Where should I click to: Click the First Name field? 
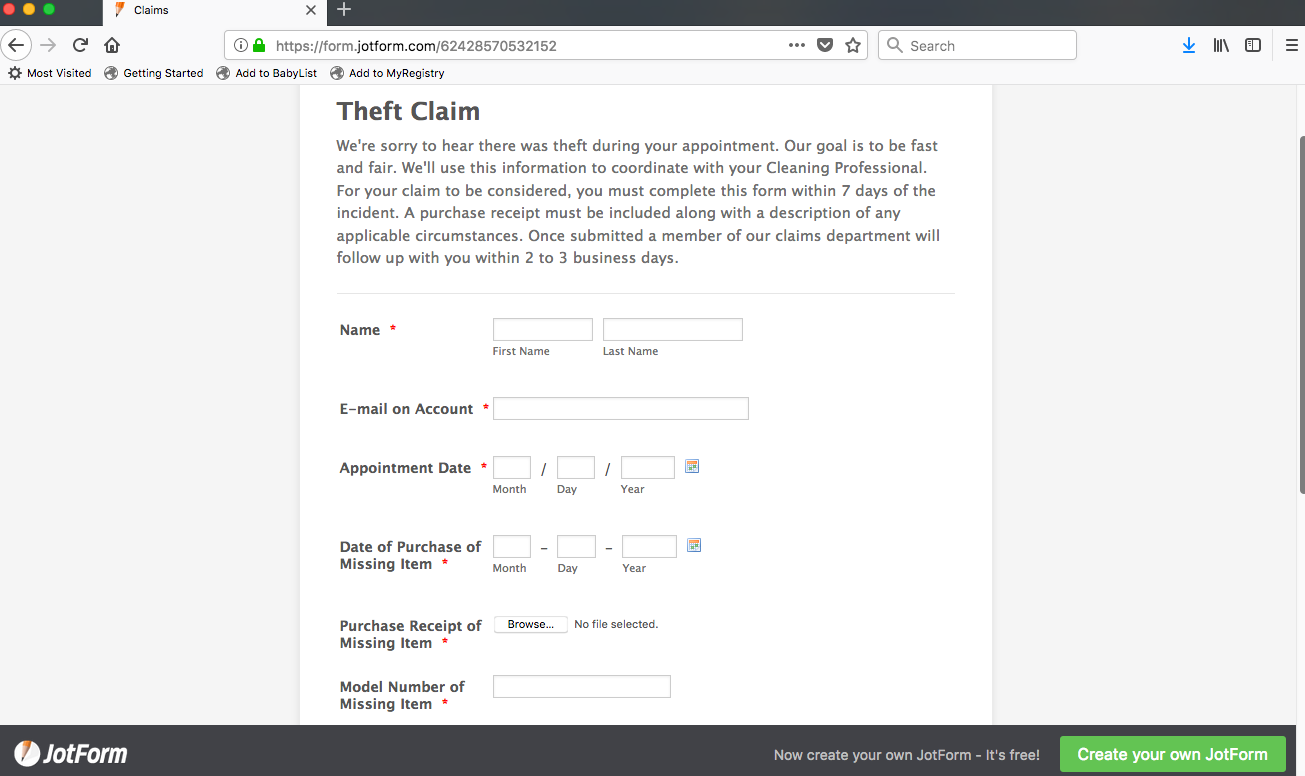click(x=543, y=329)
